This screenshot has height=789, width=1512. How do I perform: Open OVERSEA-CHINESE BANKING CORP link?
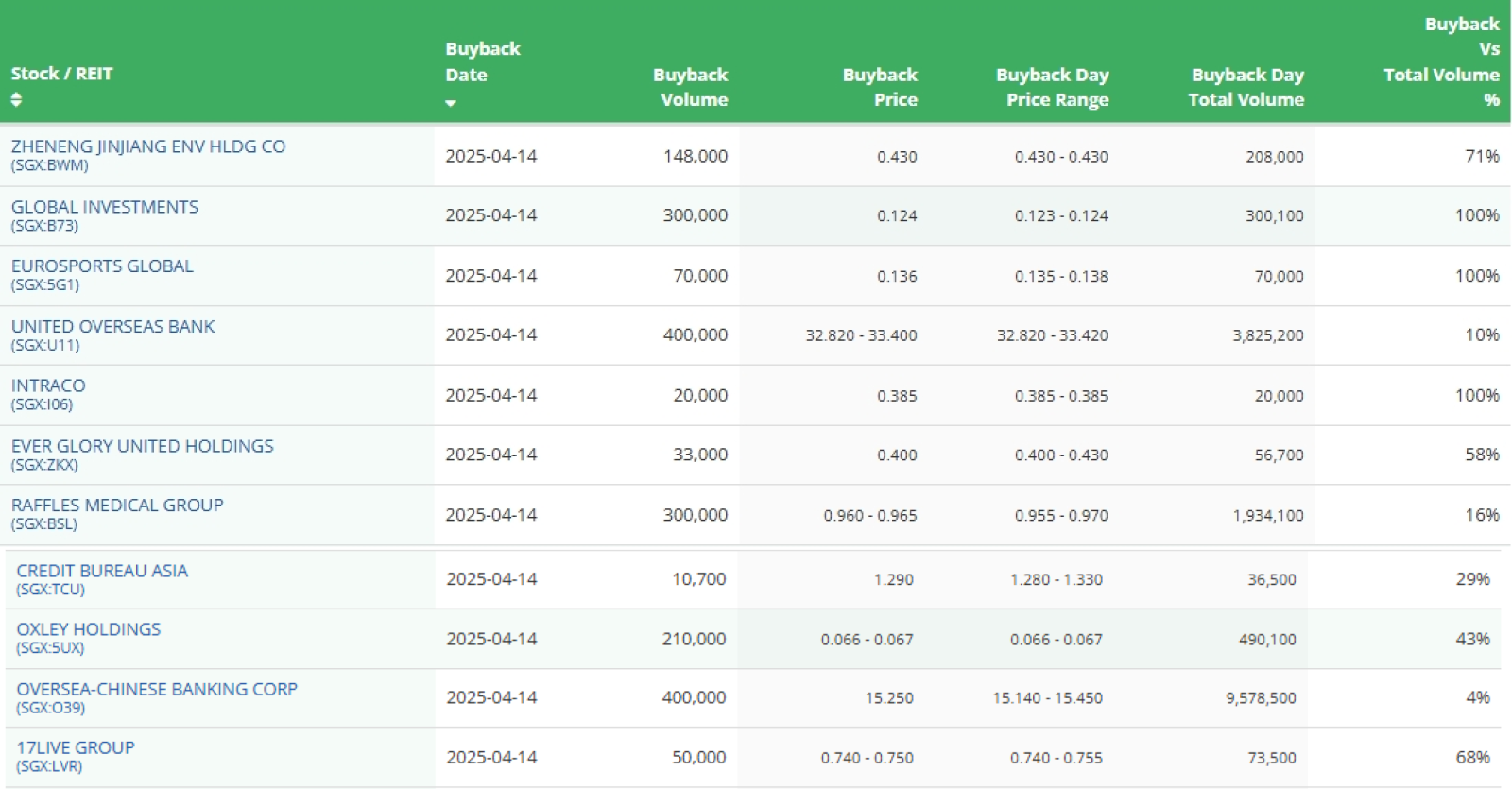(x=157, y=690)
